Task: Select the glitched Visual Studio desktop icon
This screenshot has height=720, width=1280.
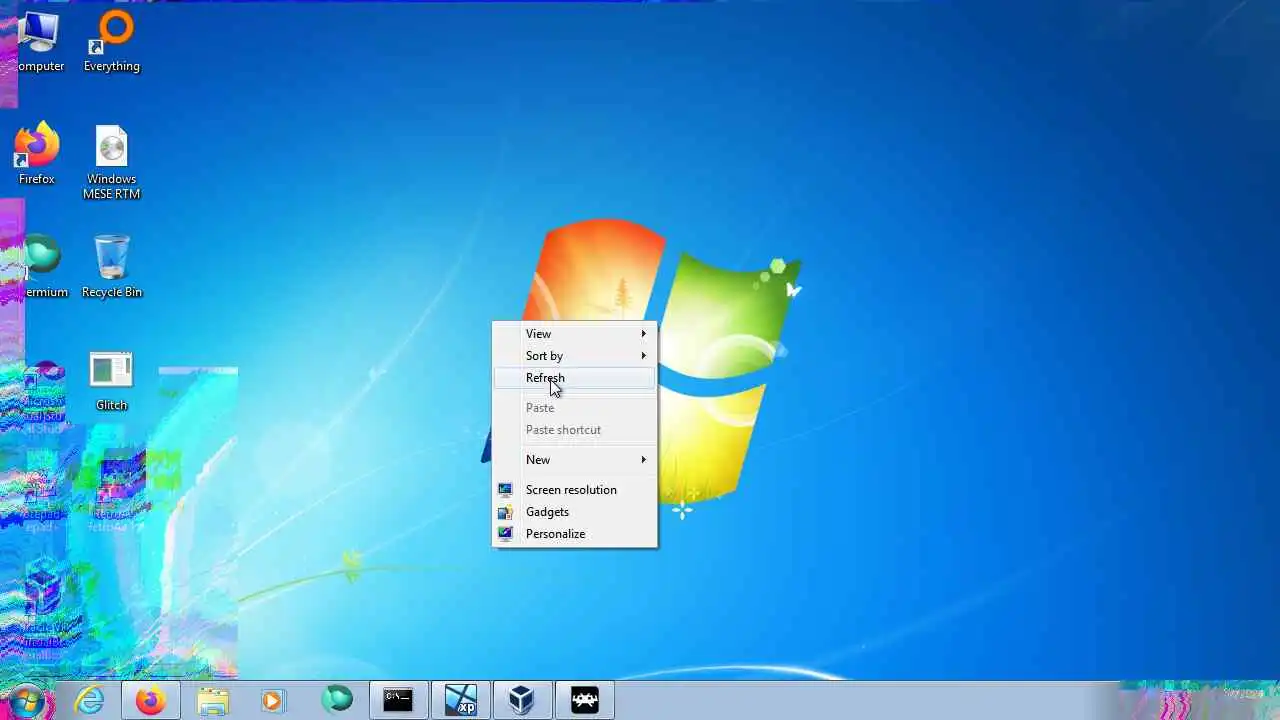Action: (42, 397)
